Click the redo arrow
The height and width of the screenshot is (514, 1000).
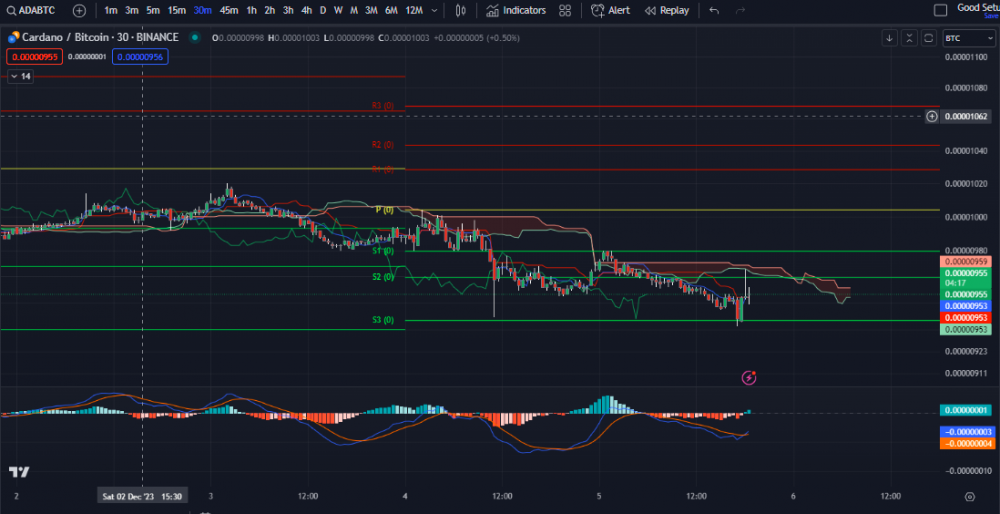(x=741, y=10)
